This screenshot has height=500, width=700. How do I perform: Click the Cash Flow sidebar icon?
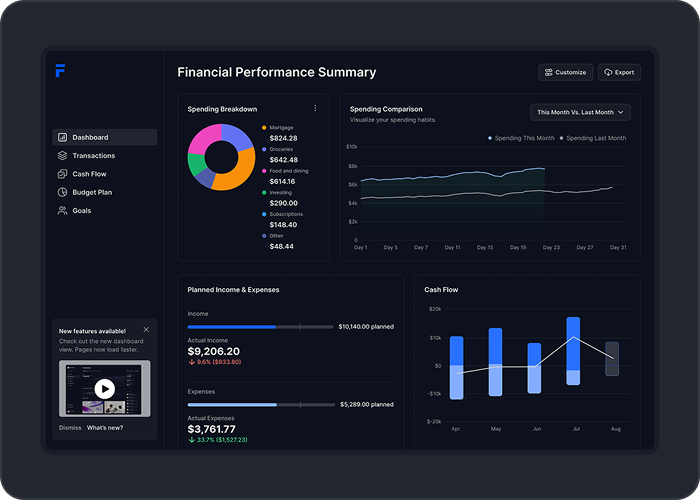click(62, 174)
